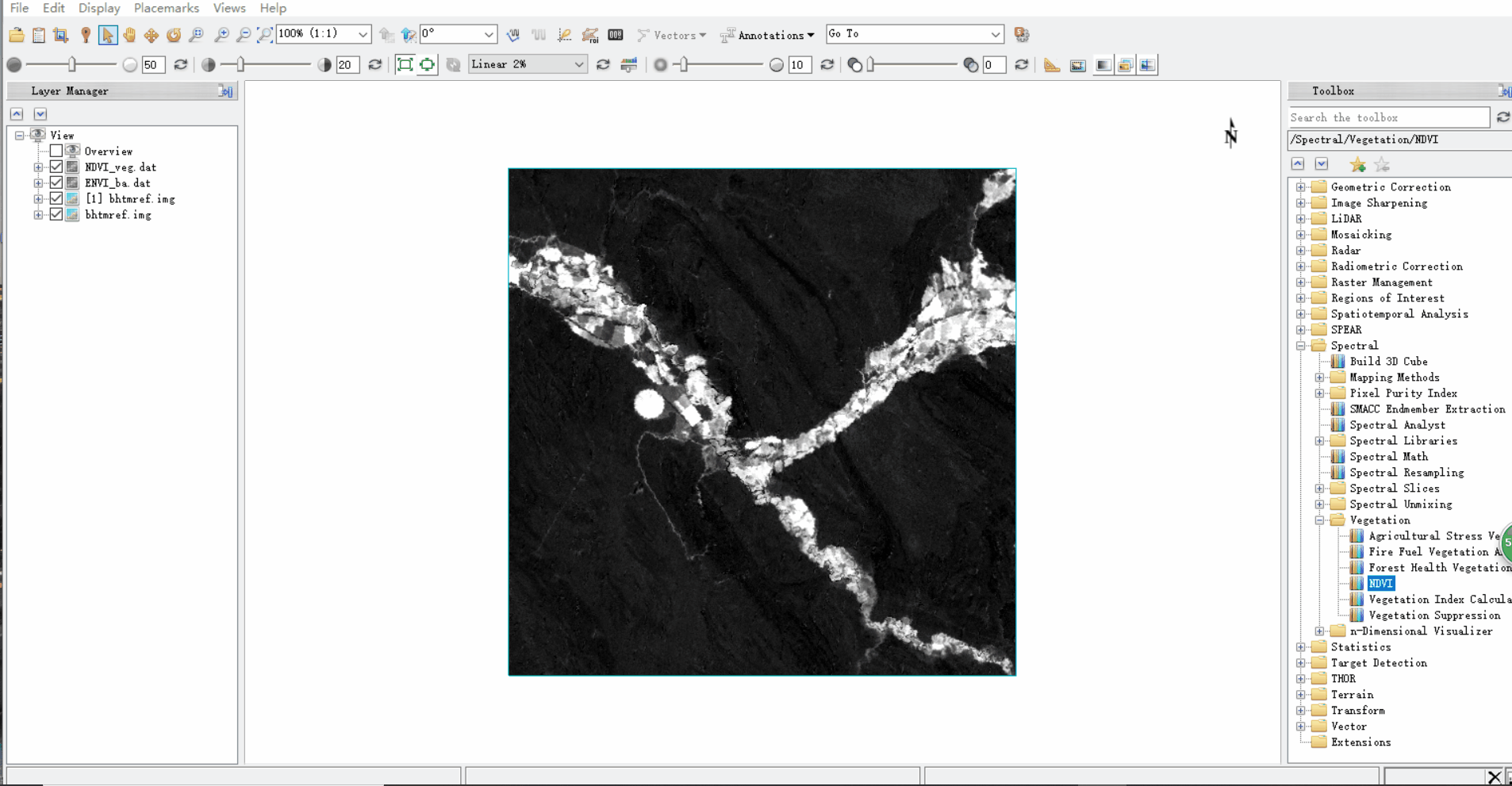Collapse the Spectral toolbox folder
Image resolution: width=1512 pixels, height=786 pixels.
pyautogui.click(x=1301, y=346)
